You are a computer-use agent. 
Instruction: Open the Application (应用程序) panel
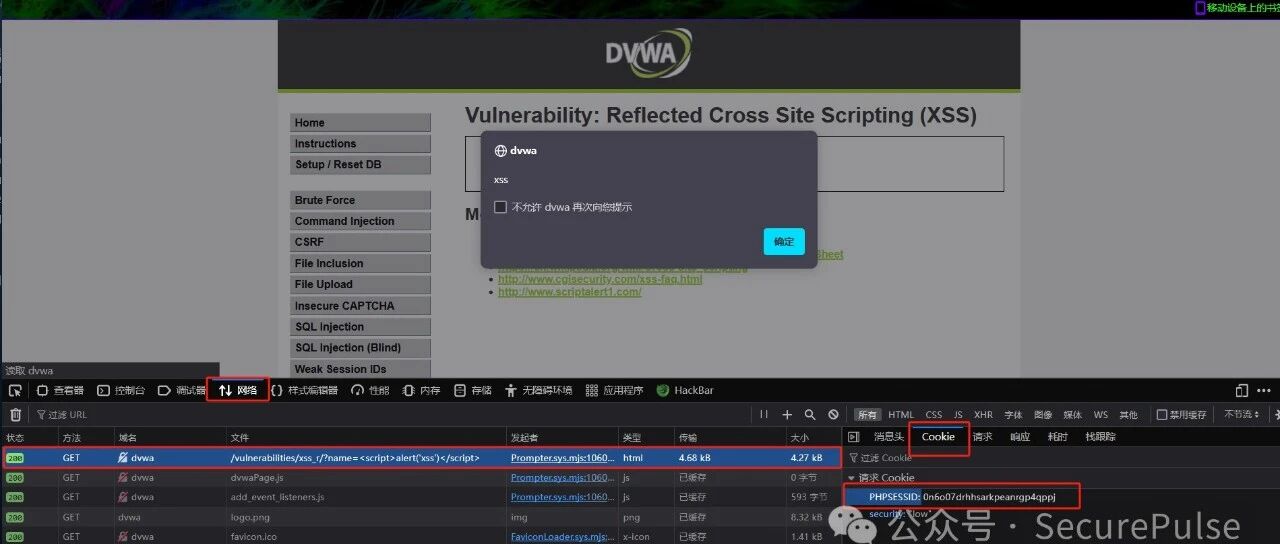point(615,390)
